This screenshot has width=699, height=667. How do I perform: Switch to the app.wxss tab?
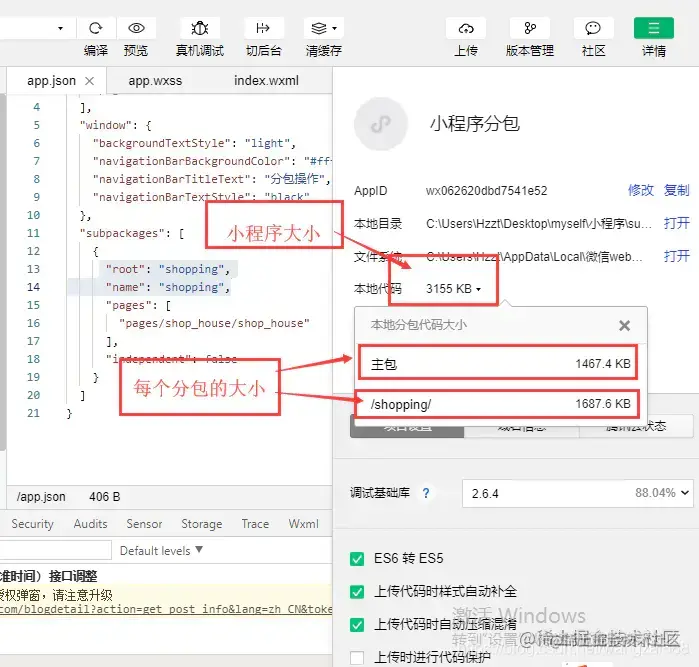[155, 81]
